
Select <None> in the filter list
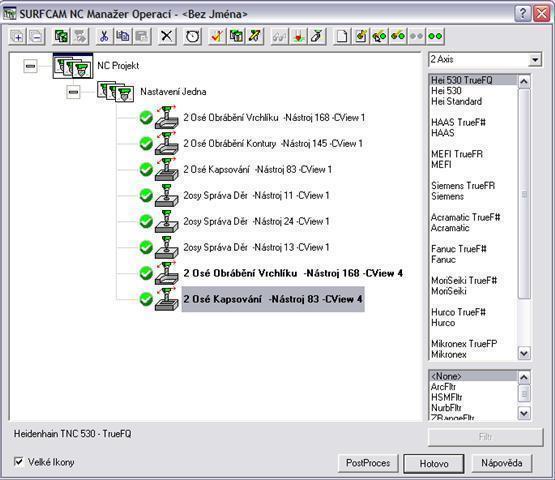pyautogui.click(x=473, y=376)
